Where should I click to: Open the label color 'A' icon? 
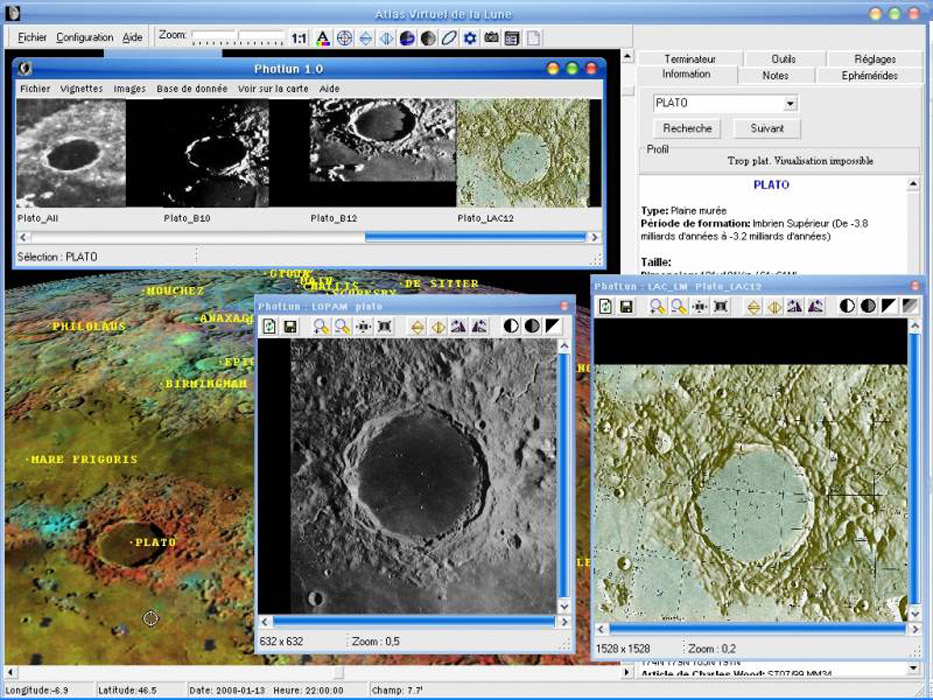click(x=323, y=38)
